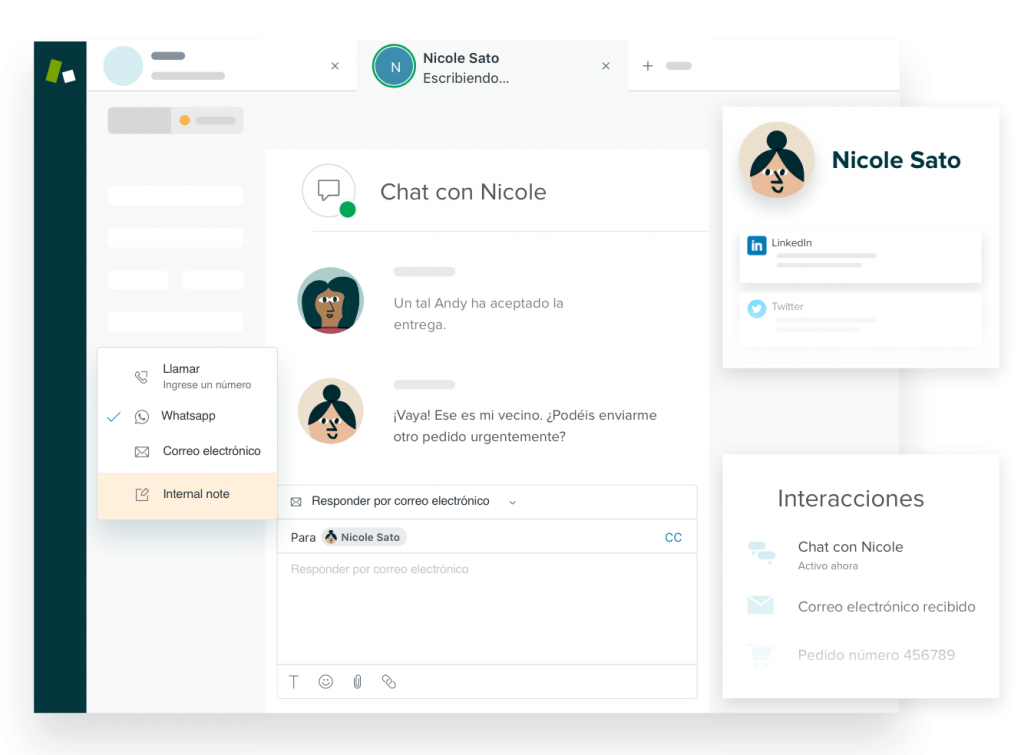Choose Internal note option
This screenshot has width=1024, height=755.
click(196, 494)
